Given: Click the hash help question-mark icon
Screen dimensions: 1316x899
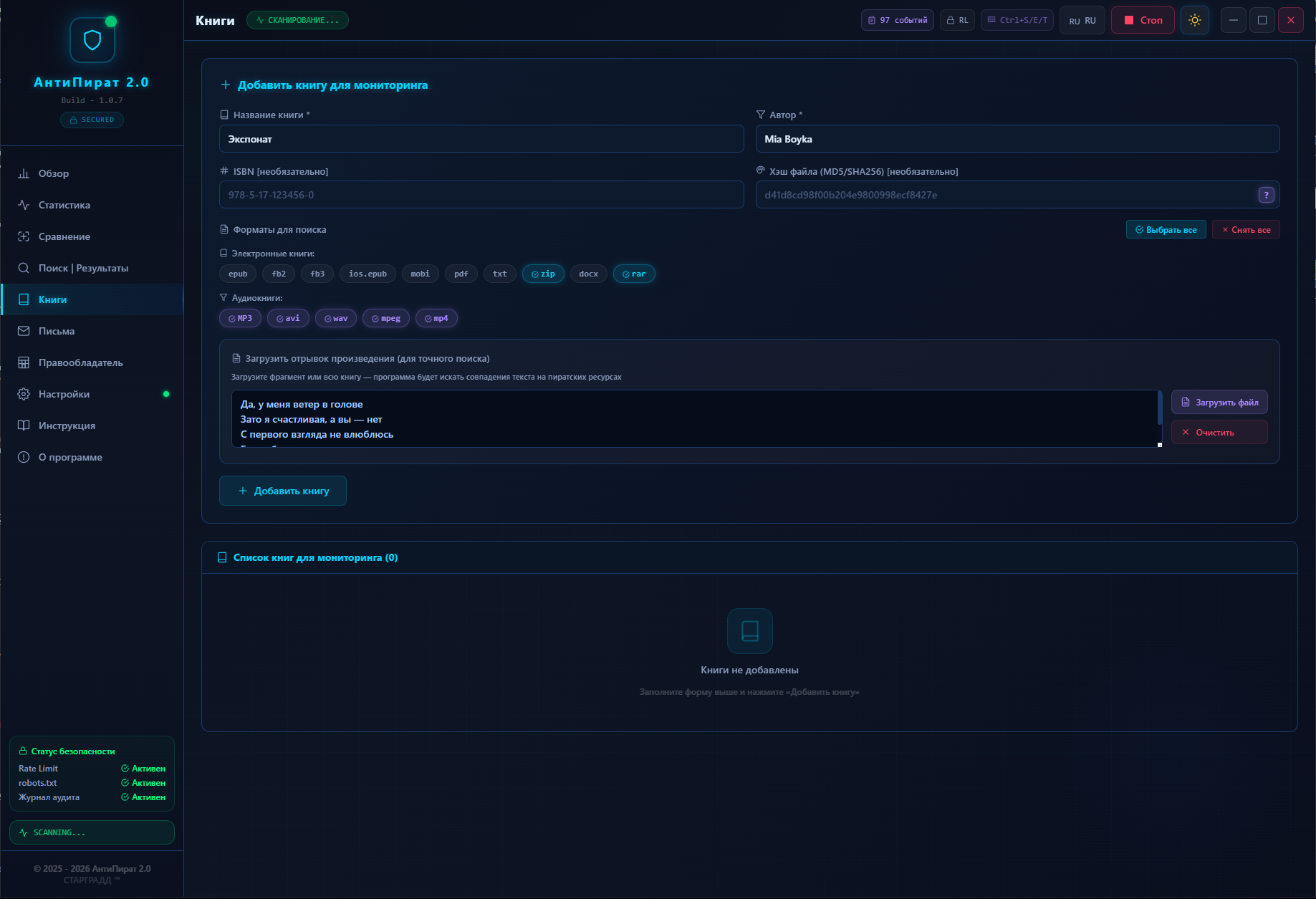Looking at the screenshot, I should click(1267, 195).
